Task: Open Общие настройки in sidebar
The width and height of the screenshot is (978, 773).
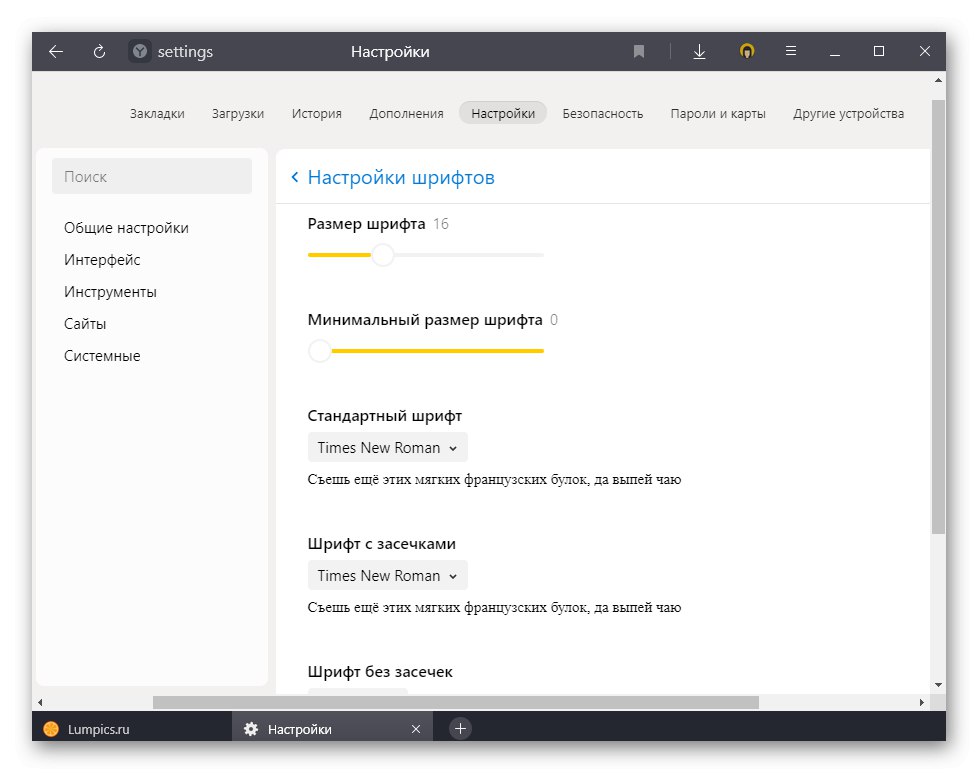Action: 126,228
